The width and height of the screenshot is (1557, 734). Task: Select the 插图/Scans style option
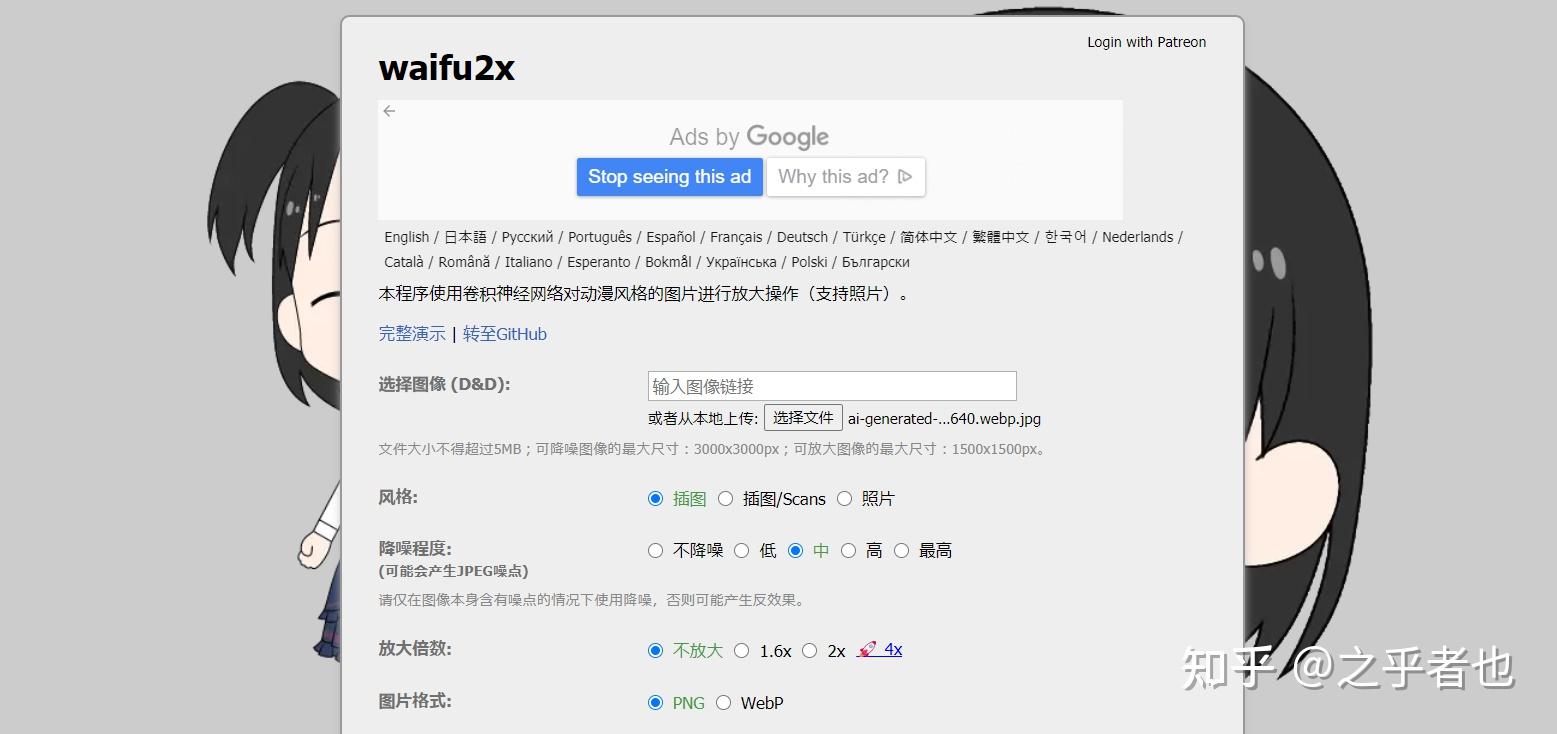pyautogui.click(x=726, y=498)
